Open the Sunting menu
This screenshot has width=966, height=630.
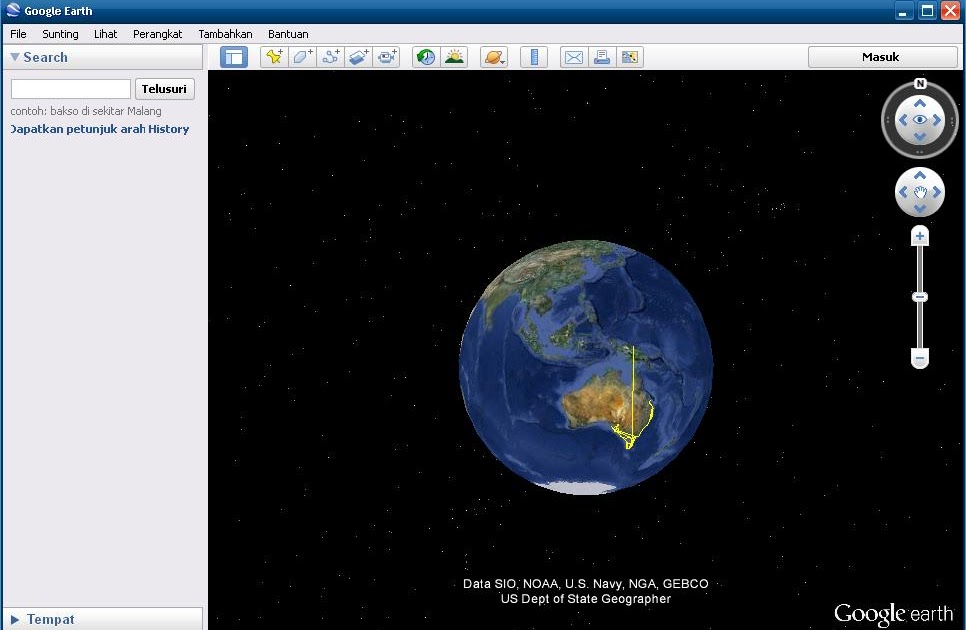click(x=60, y=34)
